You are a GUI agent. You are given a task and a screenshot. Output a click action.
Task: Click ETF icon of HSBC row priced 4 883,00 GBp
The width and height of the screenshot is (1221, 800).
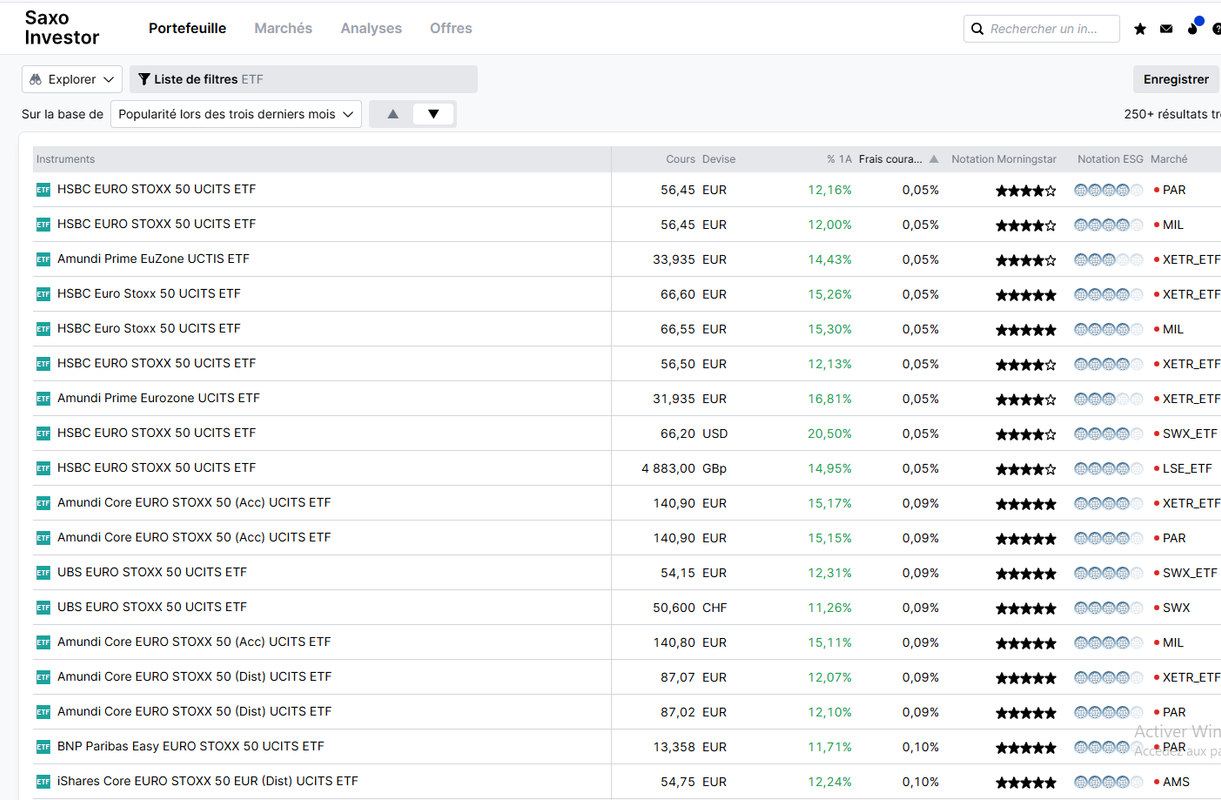tap(43, 468)
